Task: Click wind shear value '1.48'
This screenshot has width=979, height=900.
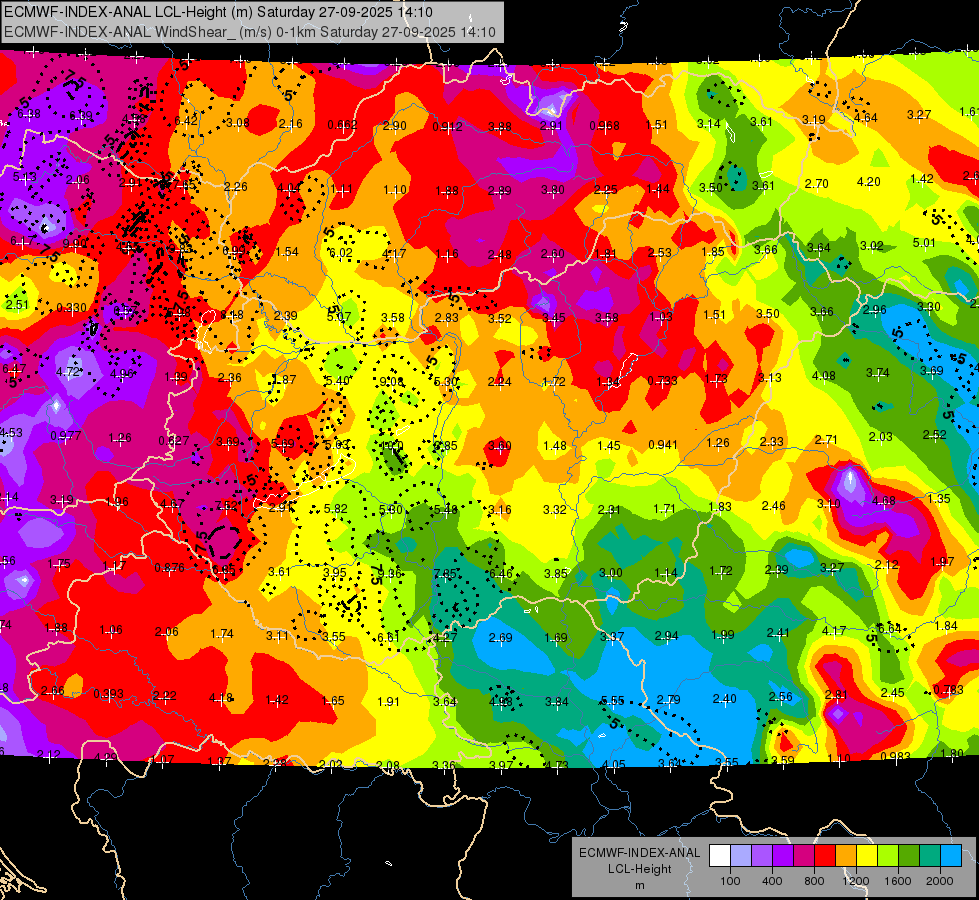Action: pos(554,445)
